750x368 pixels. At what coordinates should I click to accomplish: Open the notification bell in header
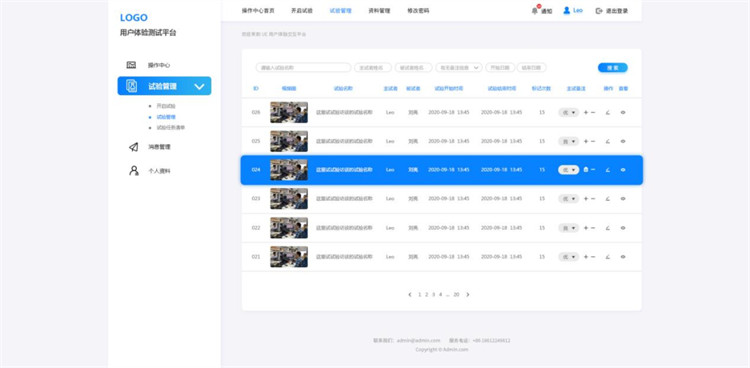pyautogui.click(x=535, y=11)
